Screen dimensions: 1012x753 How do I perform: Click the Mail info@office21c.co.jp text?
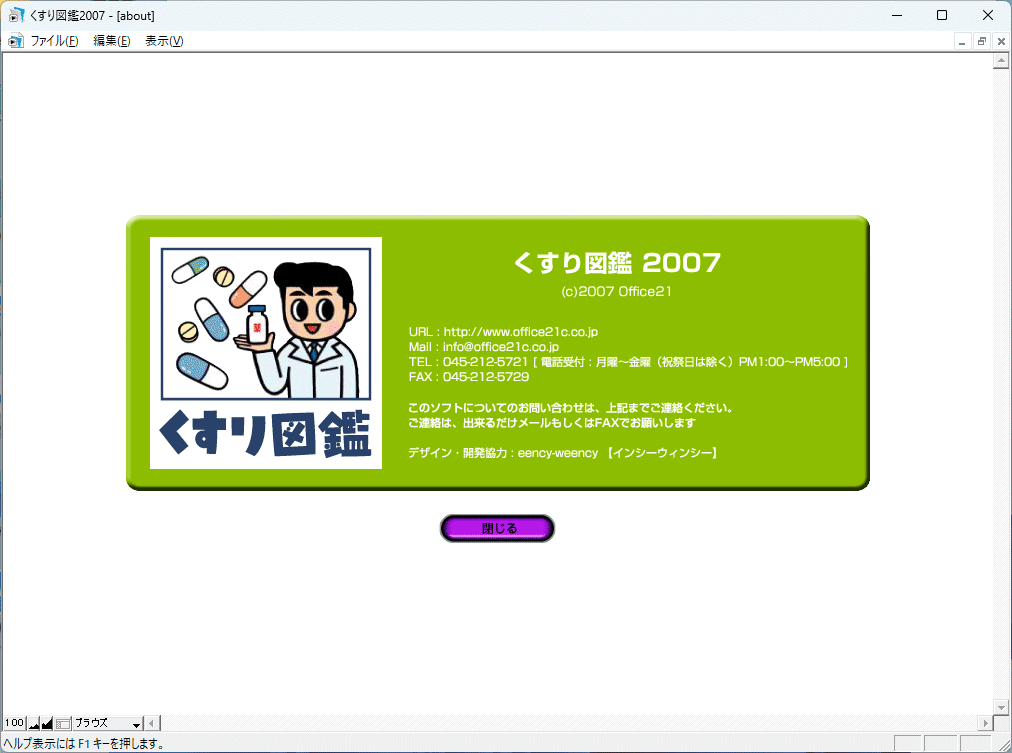coord(484,346)
